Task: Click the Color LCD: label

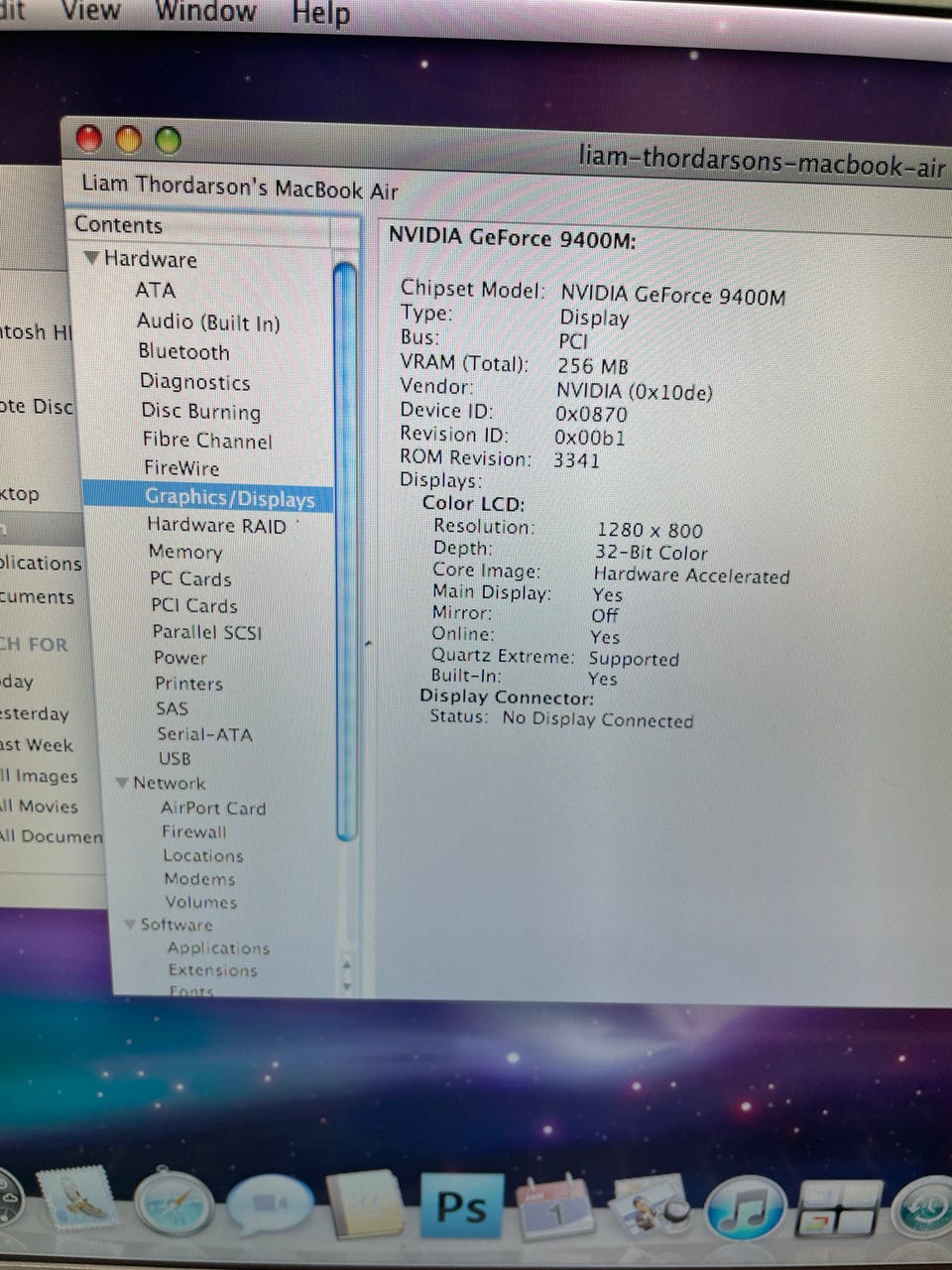Action: tap(473, 503)
